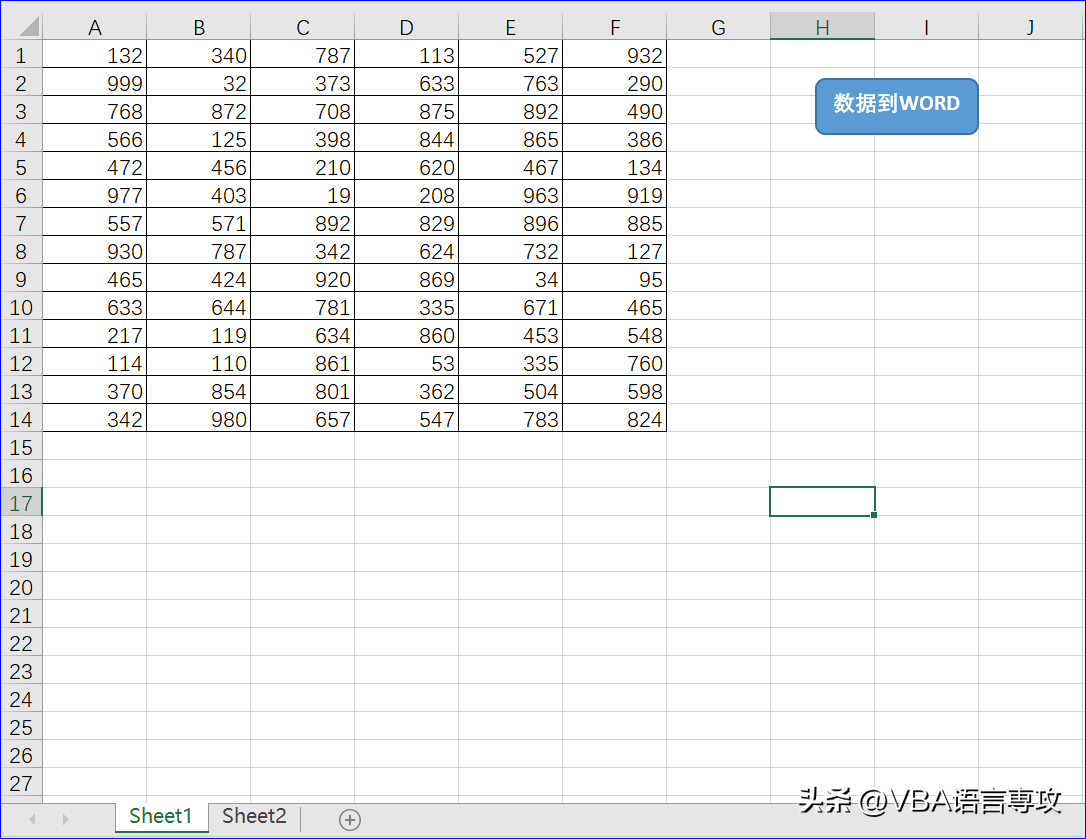Viewport: 1086px width, 839px height.
Task: Click cell F4 containing 386
Action: [x=615, y=139]
